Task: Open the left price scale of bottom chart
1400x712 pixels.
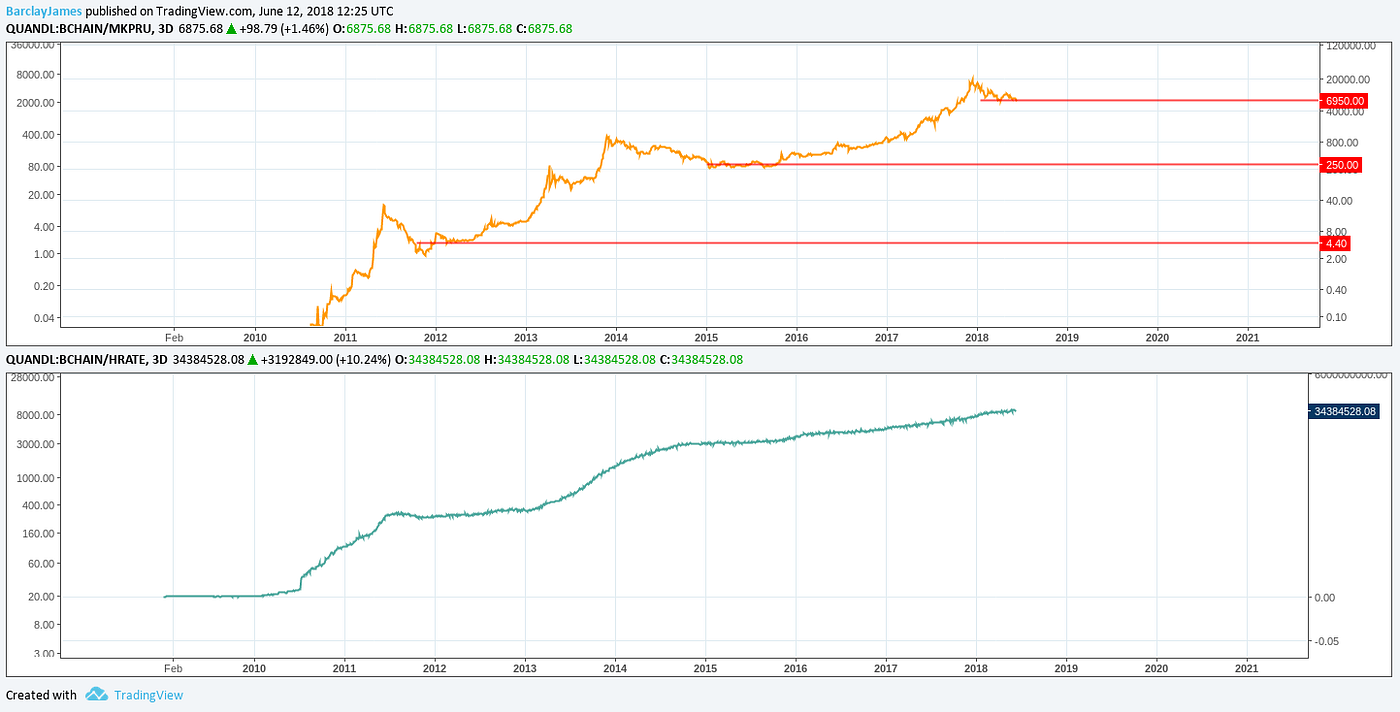Action: pyautogui.click(x=30, y=500)
